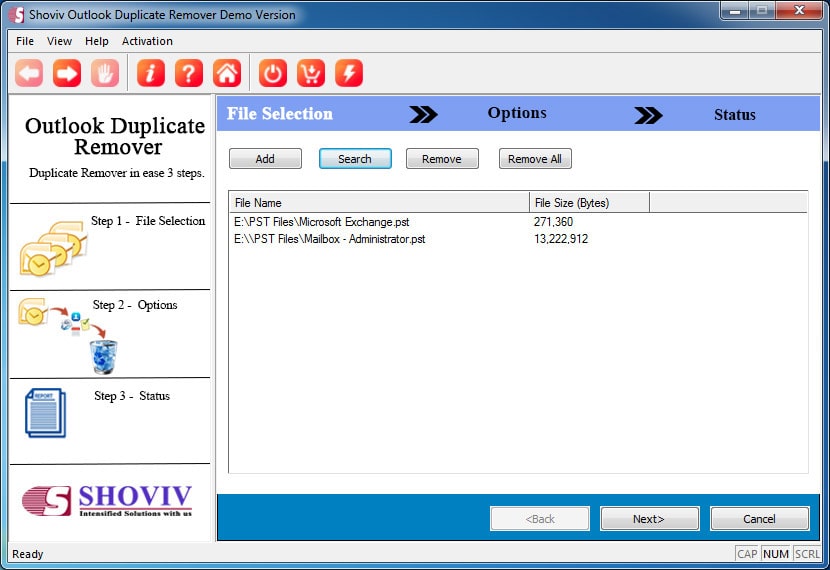The width and height of the screenshot is (830, 570).
Task: Click the Ready status bar text
Action: click(28, 554)
